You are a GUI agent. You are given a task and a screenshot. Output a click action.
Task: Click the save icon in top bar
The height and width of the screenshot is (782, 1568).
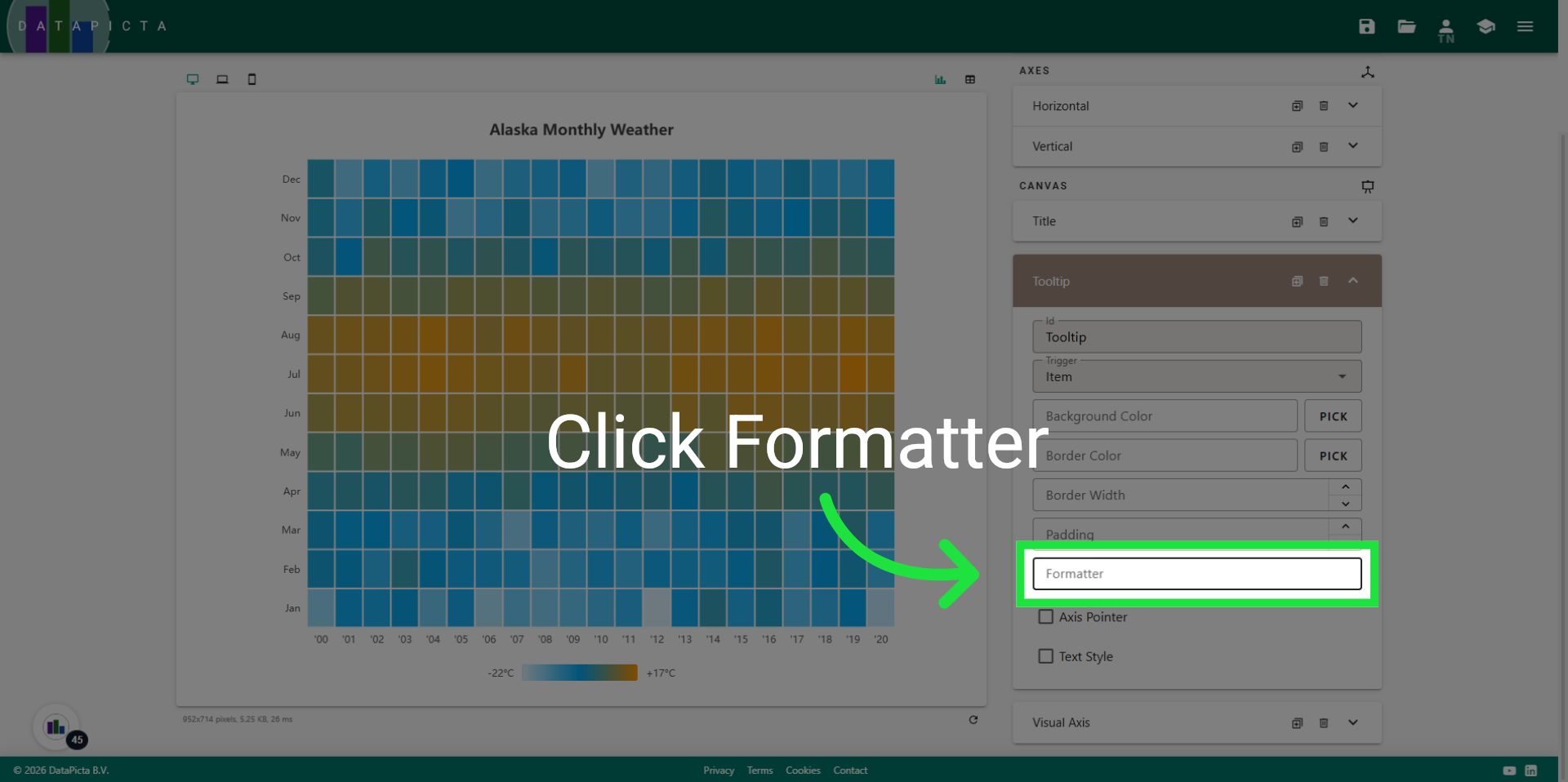tap(1366, 26)
